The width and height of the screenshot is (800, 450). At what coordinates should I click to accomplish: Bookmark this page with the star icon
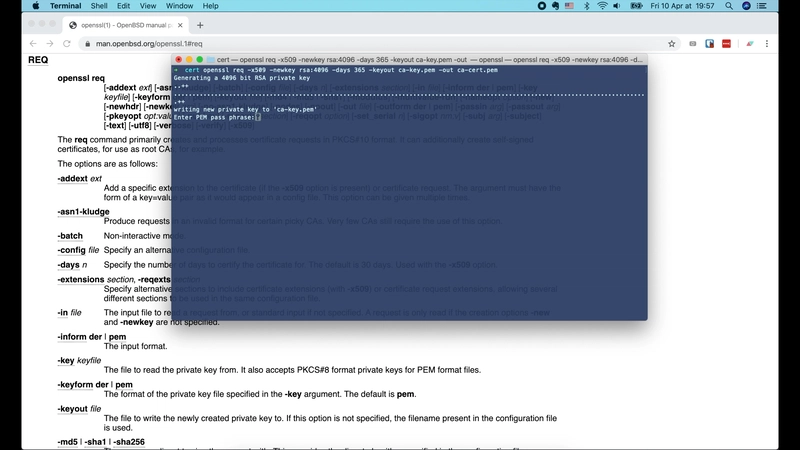[672, 44]
